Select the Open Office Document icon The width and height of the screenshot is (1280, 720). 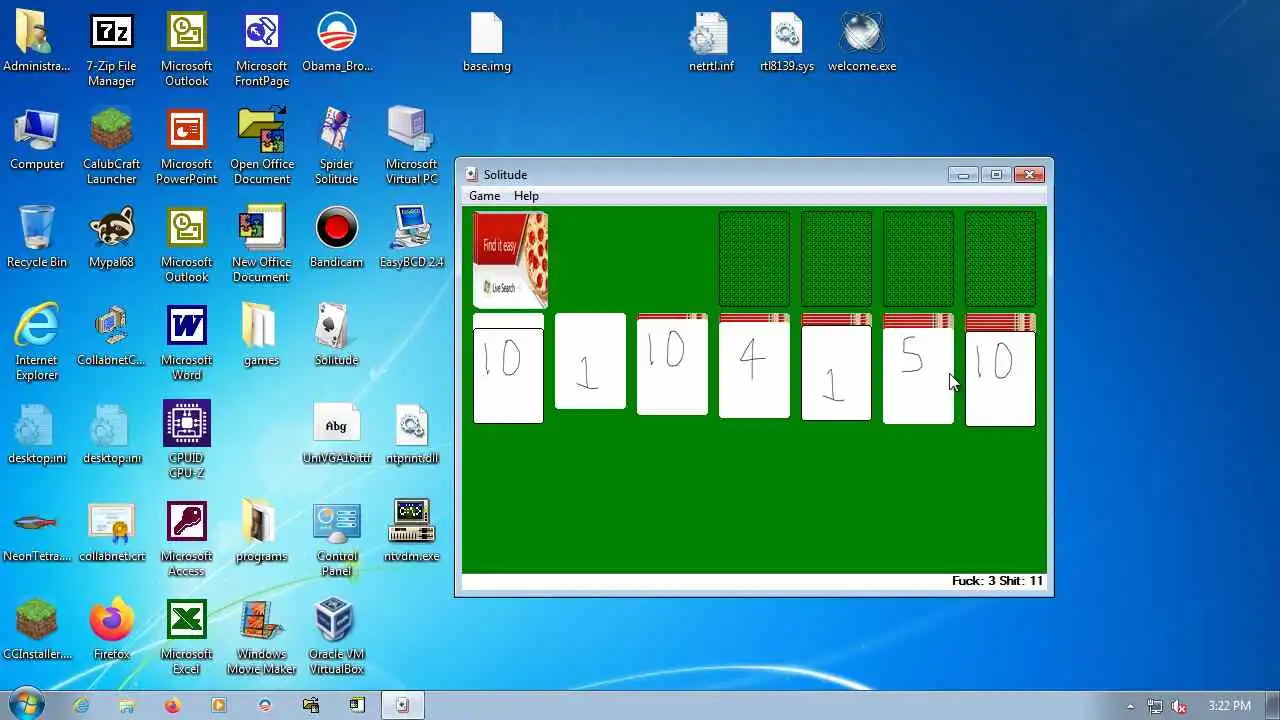point(262,147)
